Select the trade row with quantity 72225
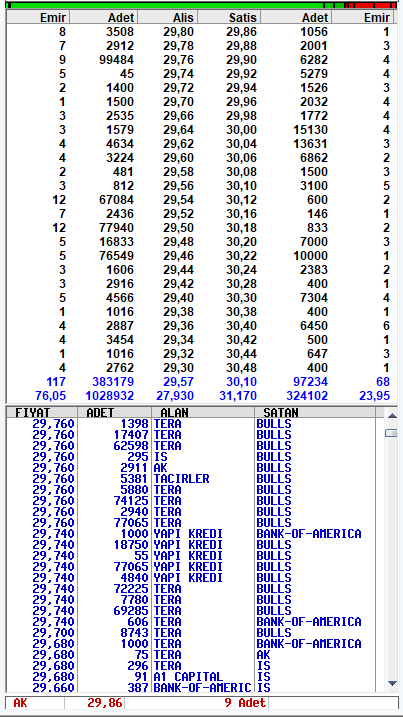Viewport: 403px width, 717px height. click(x=191, y=589)
